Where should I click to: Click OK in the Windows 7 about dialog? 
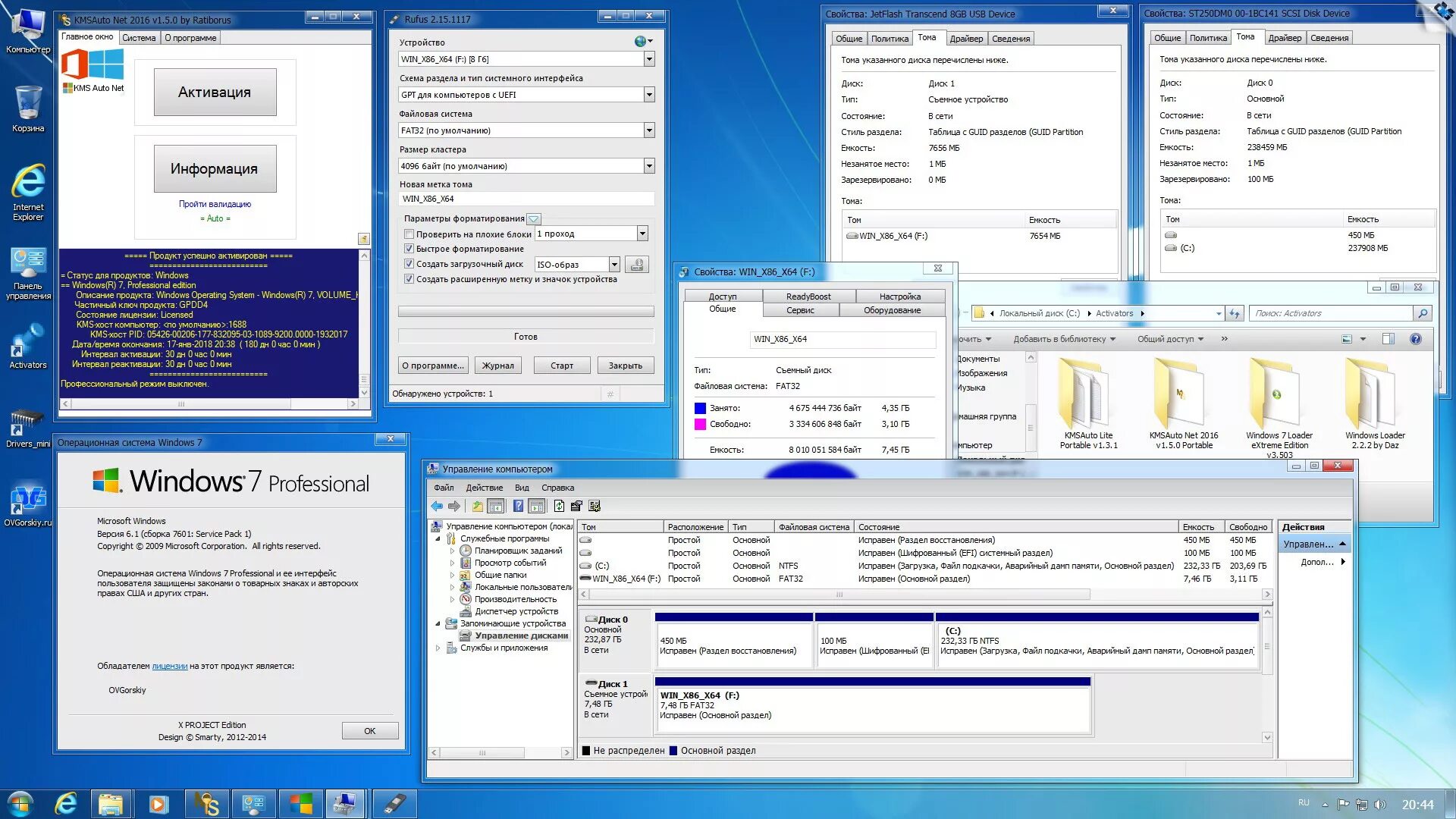pos(370,731)
